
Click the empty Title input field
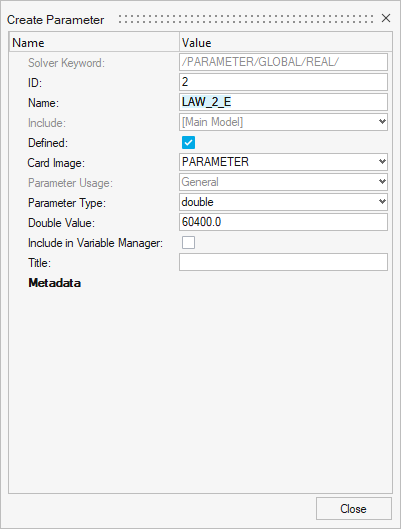(283, 262)
